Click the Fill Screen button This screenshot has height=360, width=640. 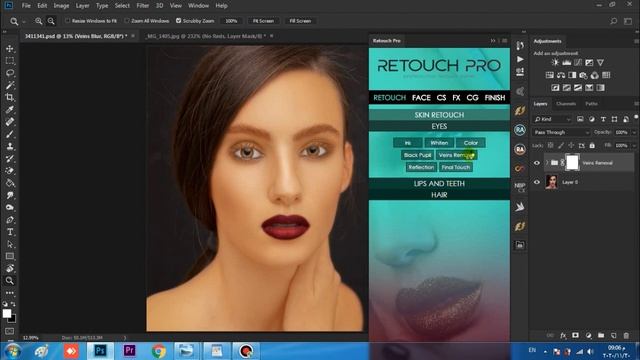click(x=300, y=21)
